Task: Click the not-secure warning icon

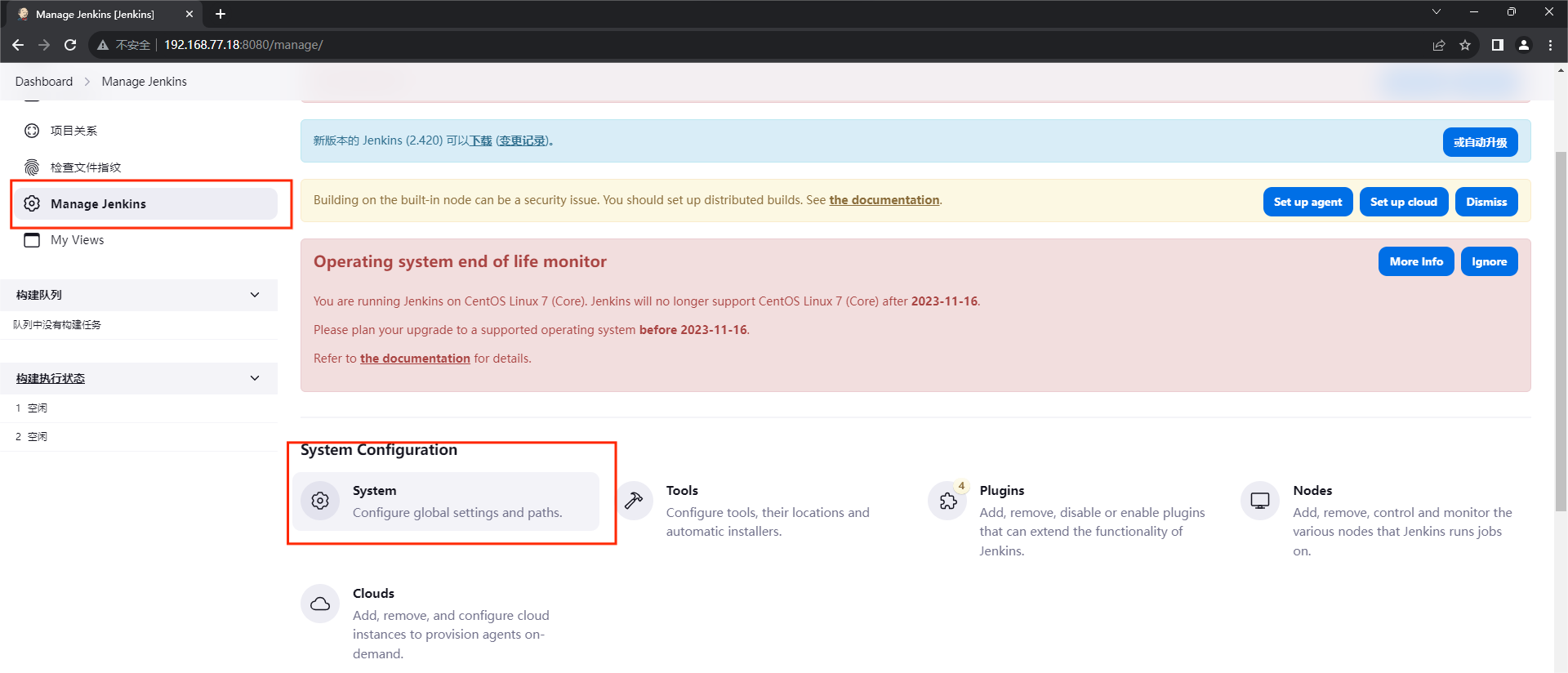Action: point(103,45)
